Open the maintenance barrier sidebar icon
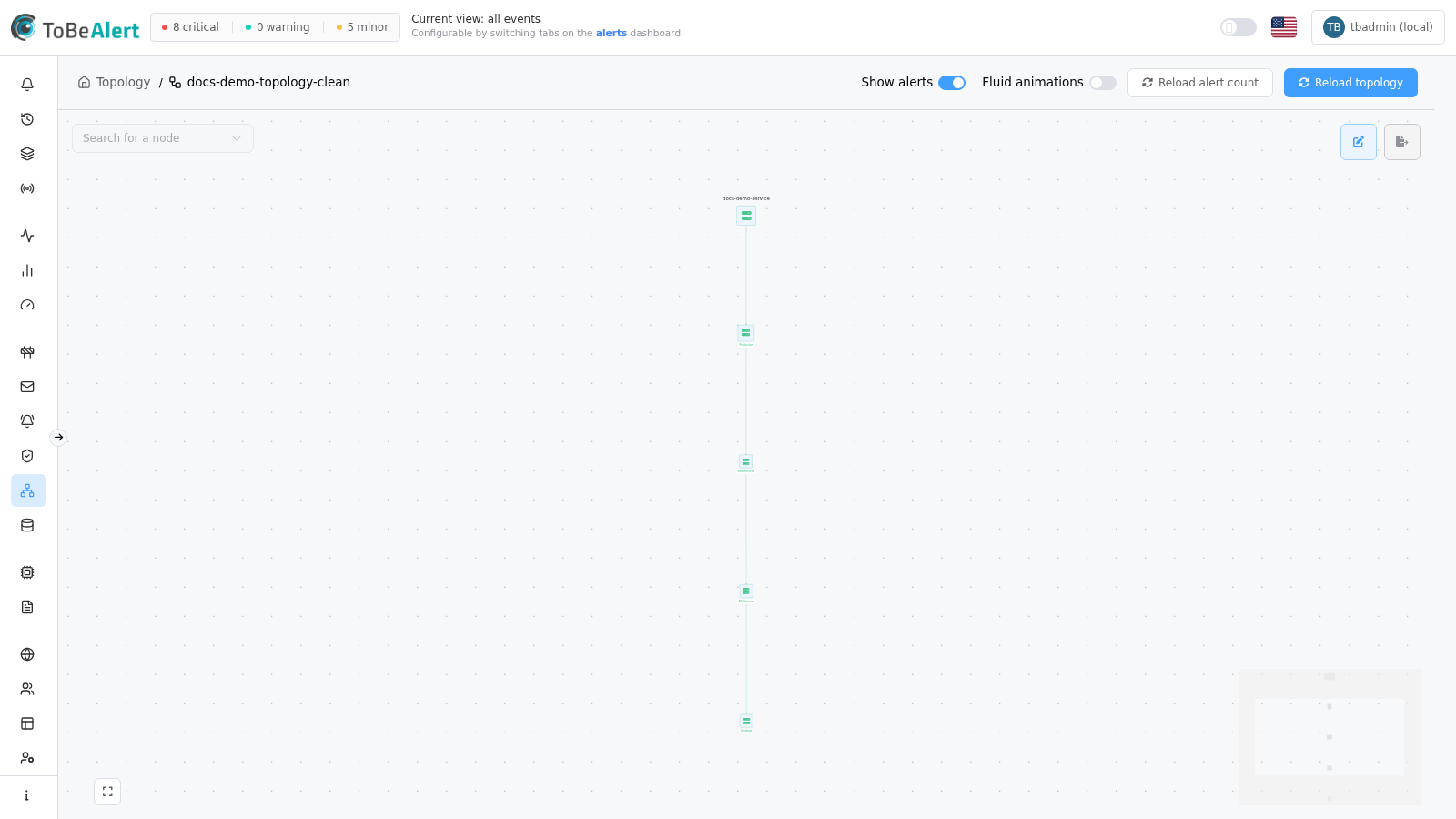Viewport: 1456px width, 819px height. pyautogui.click(x=27, y=352)
